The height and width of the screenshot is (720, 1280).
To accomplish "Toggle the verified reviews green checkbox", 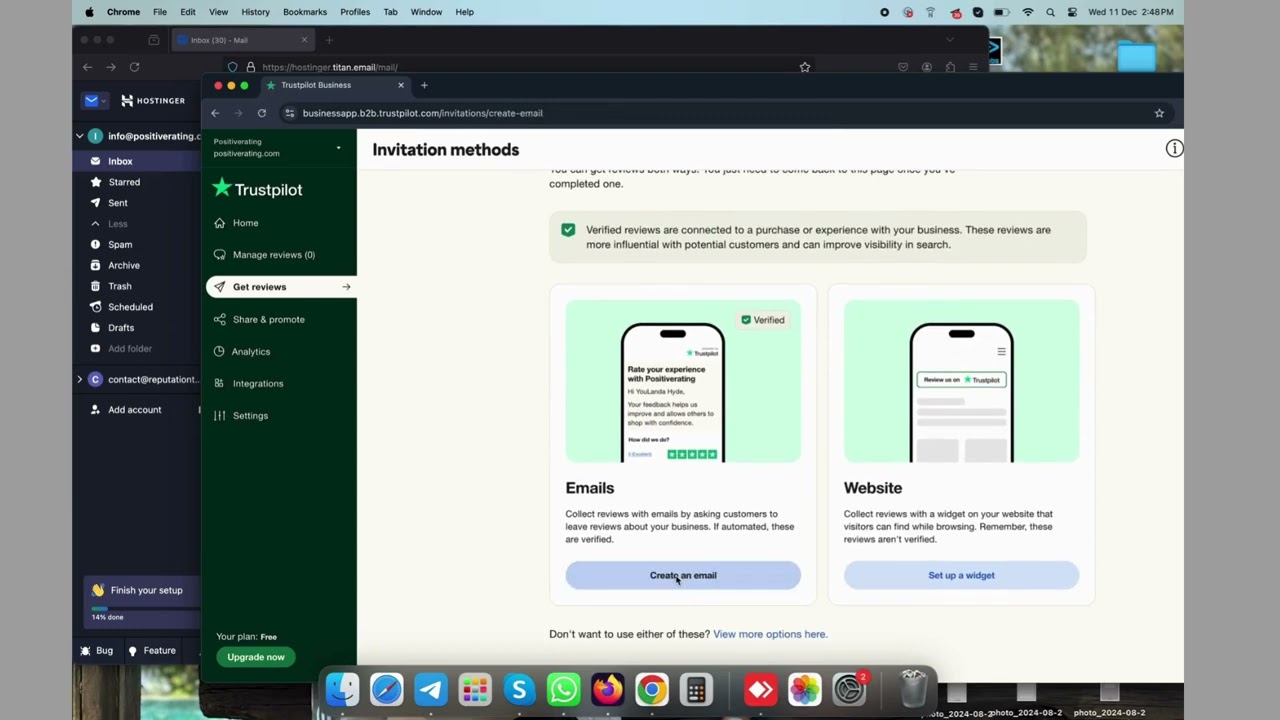I will tap(568, 230).
